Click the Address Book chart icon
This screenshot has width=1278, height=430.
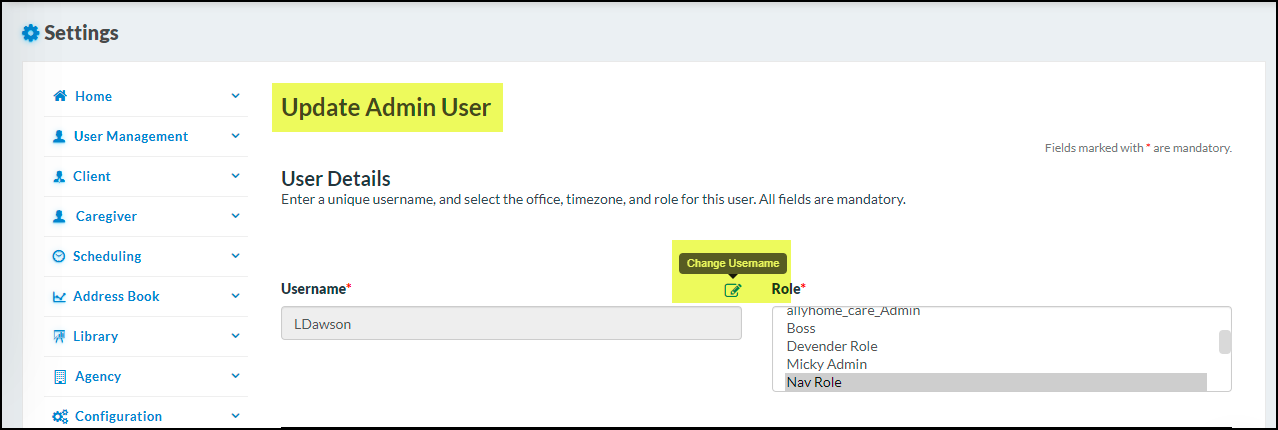pos(59,296)
